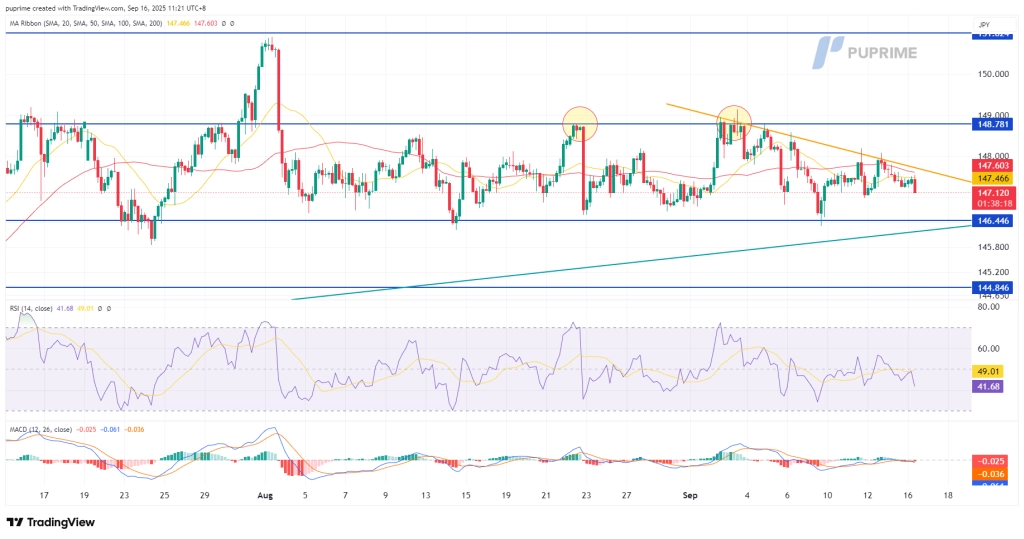Select the RSI (14, close) indicator legend
1024x539 pixels.
pos(38,309)
